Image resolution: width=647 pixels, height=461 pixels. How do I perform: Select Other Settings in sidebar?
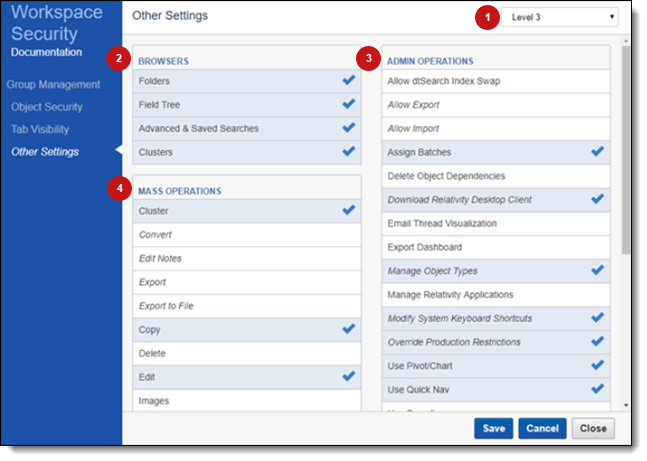coord(45,152)
